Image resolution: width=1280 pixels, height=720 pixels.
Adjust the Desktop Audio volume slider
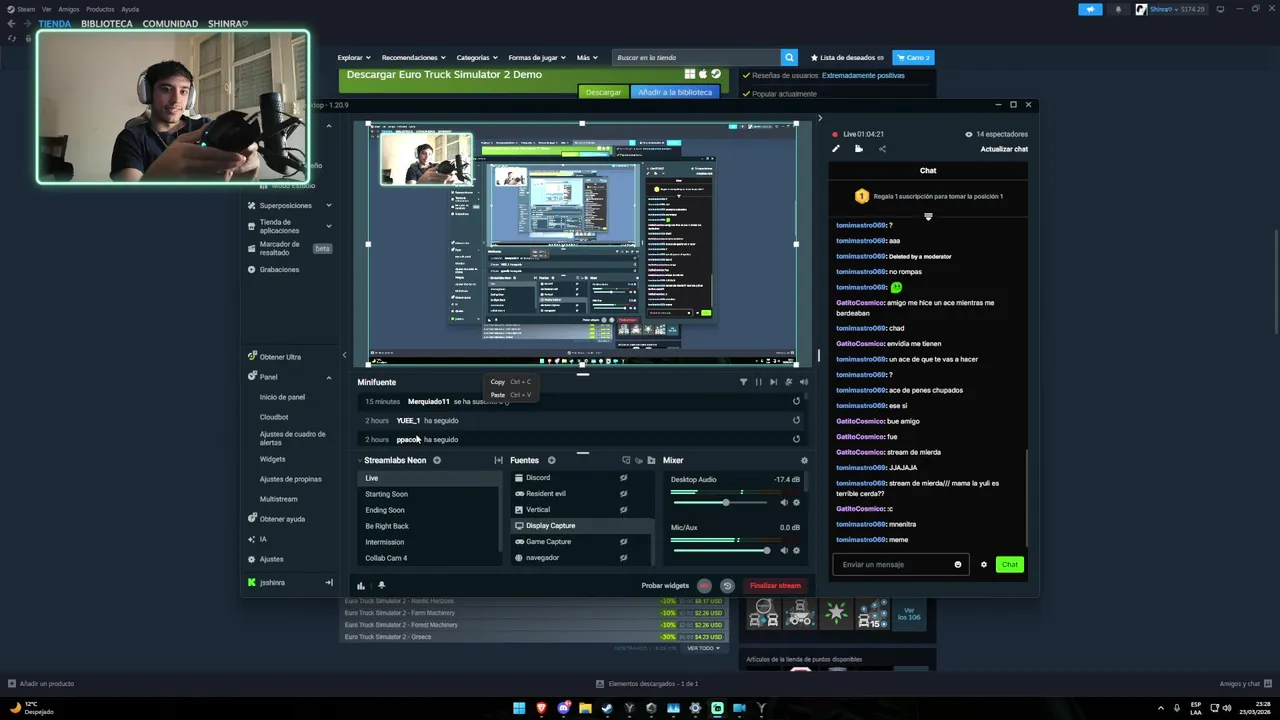pyautogui.click(x=722, y=502)
